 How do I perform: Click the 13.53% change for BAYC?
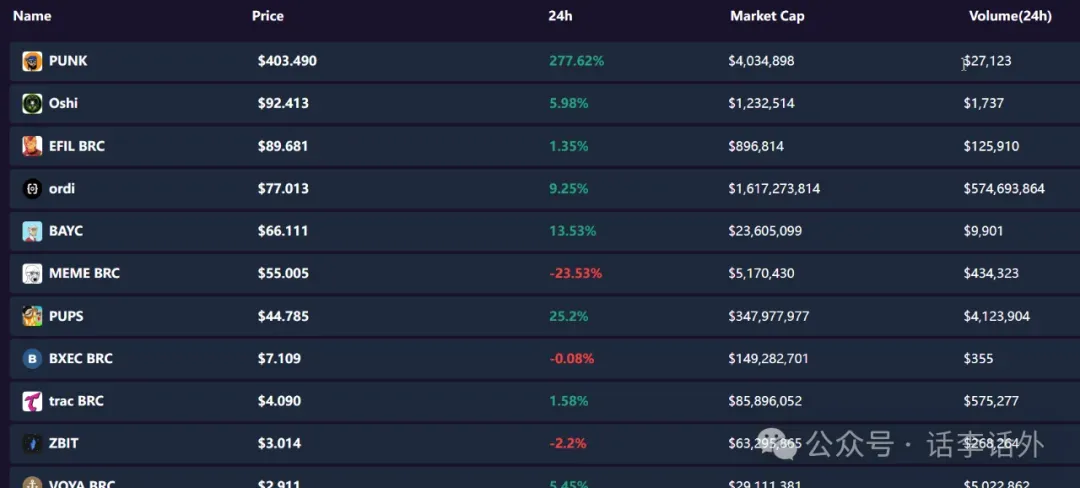(x=572, y=231)
